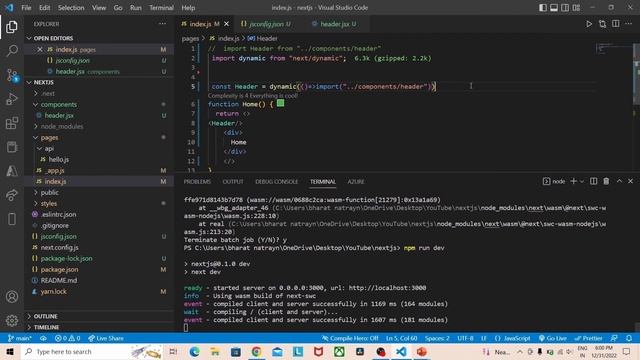Open the Search view in activity bar

pyautogui.click(x=12, y=51)
